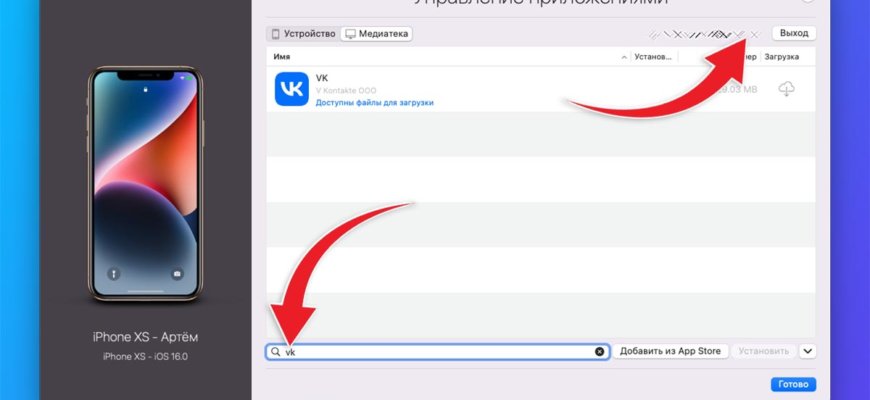Click the Готово button

pos(793,384)
